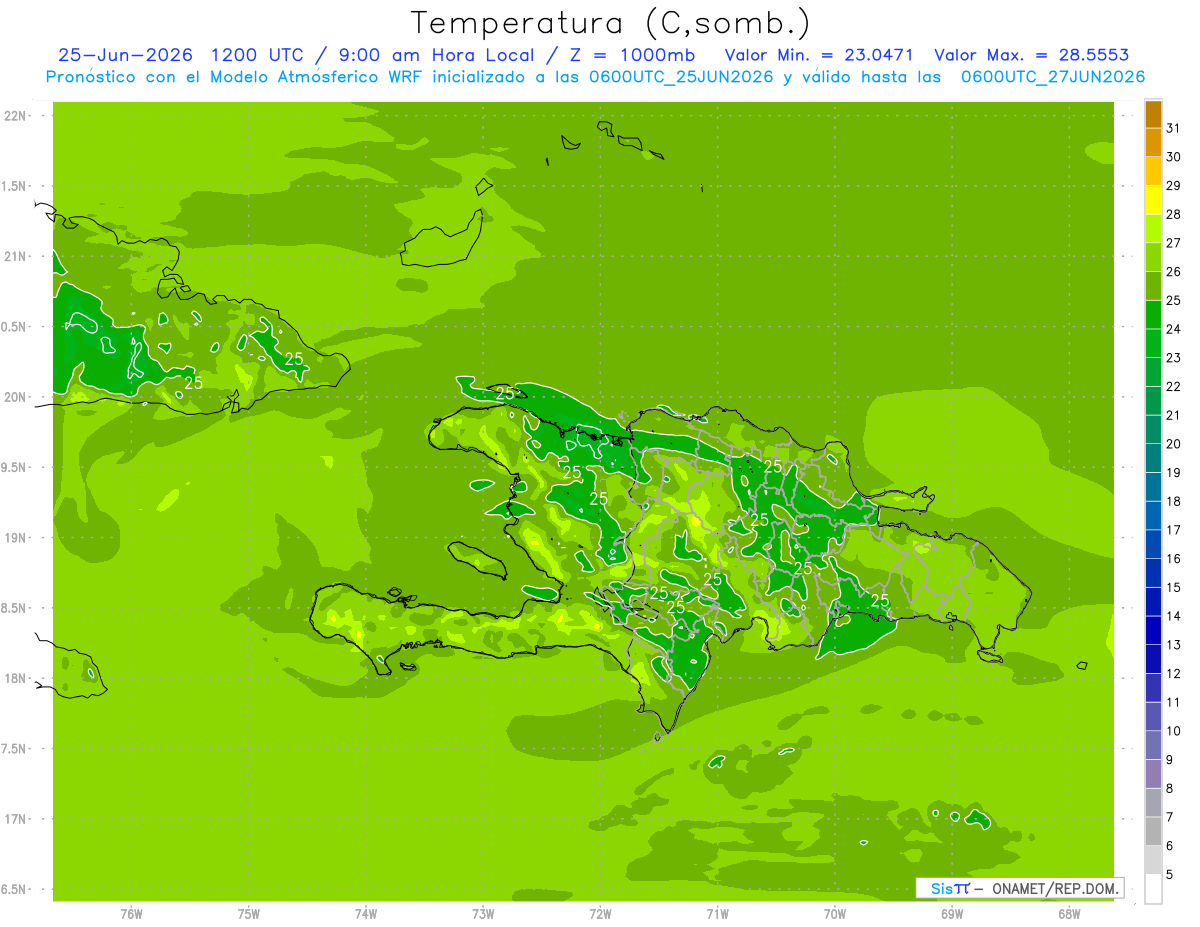Viewport: 1200px width, 927px height.
Task: Click the longitude label "75W"
Action: [248, 914]
